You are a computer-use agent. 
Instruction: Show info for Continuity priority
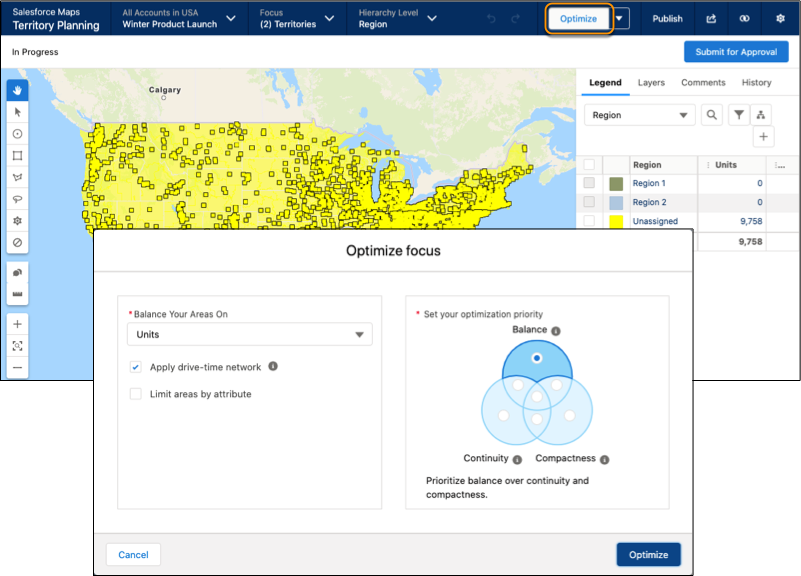[x=517, y=460]
